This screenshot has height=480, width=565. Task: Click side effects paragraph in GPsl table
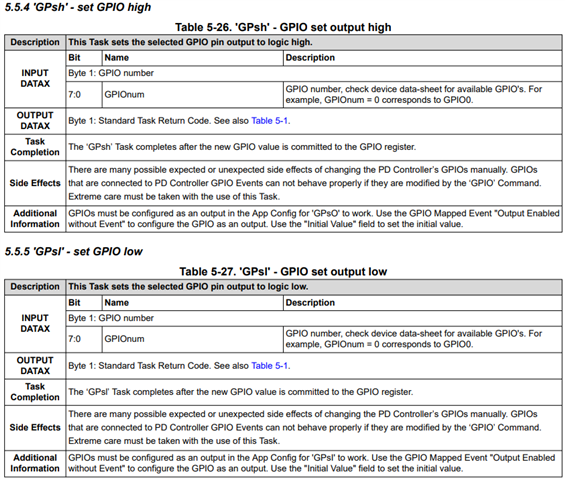[305, 428]
